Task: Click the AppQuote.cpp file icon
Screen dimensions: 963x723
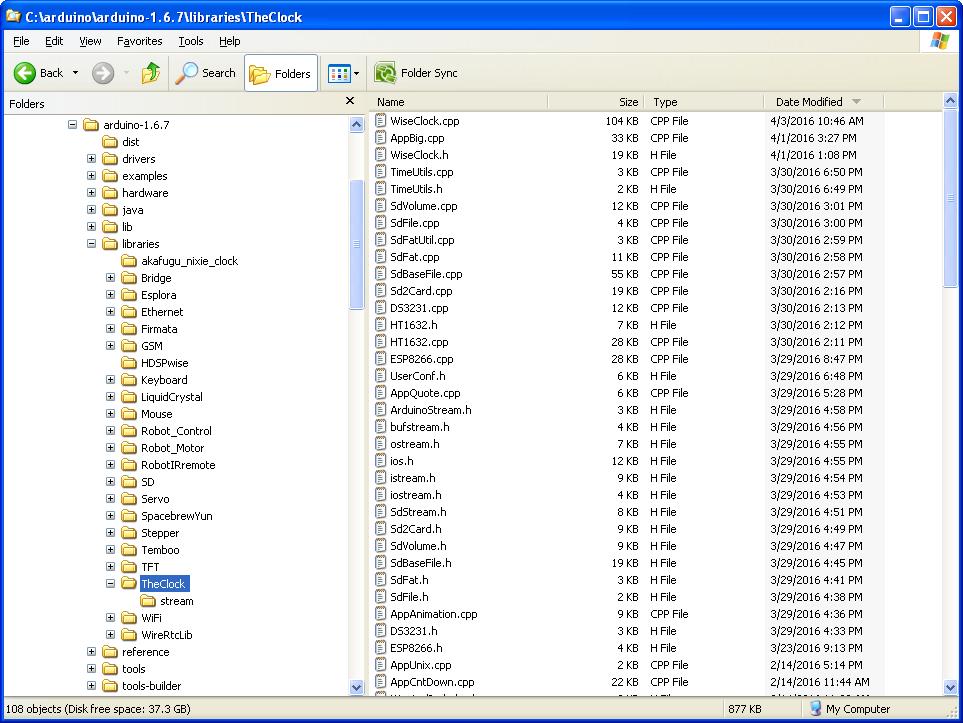Action: (x=381, y=393)
